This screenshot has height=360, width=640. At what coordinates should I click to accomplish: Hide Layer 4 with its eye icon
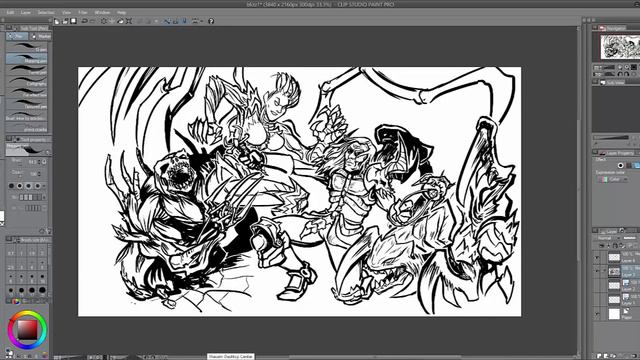coord(597,258)
